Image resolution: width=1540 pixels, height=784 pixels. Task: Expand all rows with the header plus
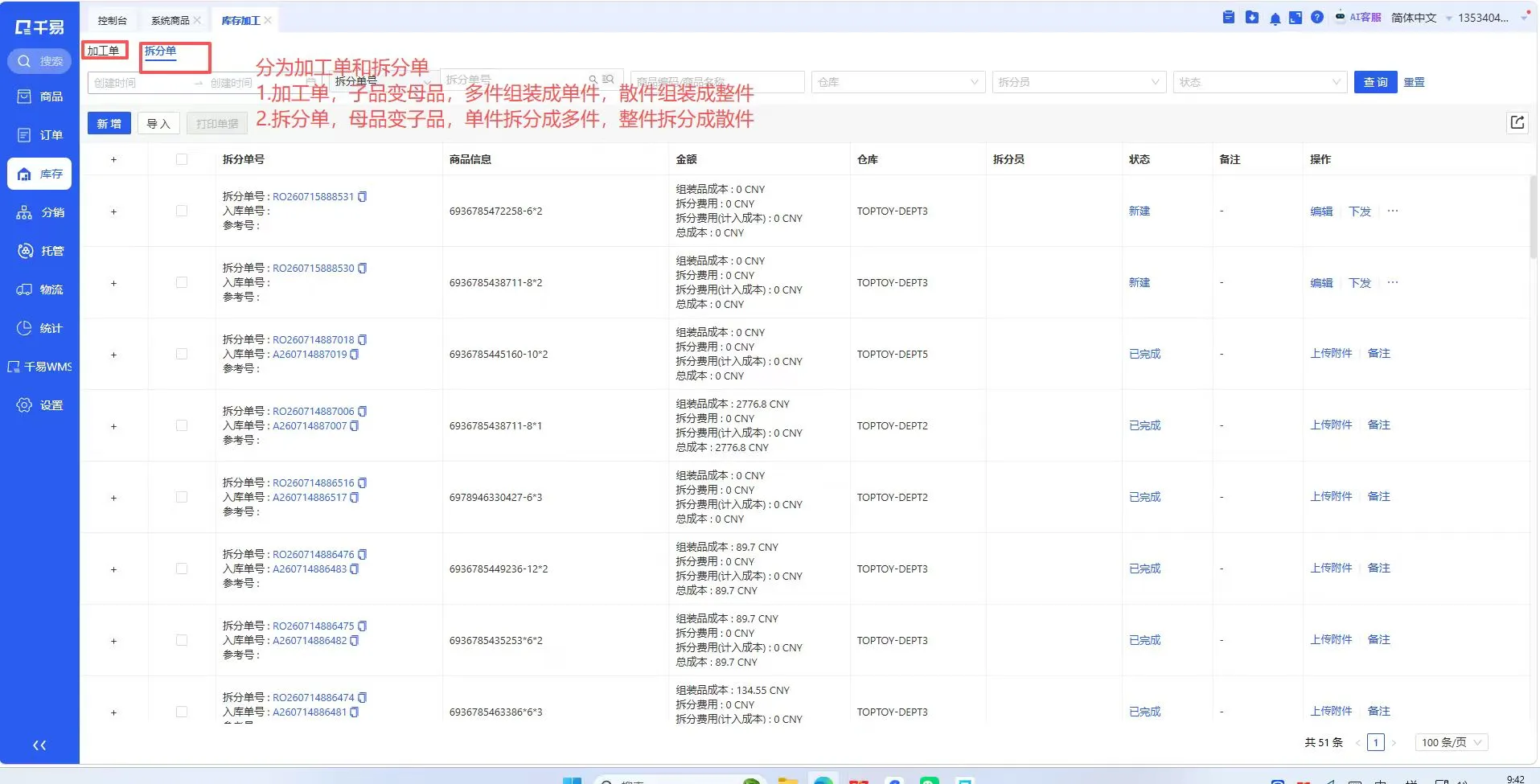point(113,159)
